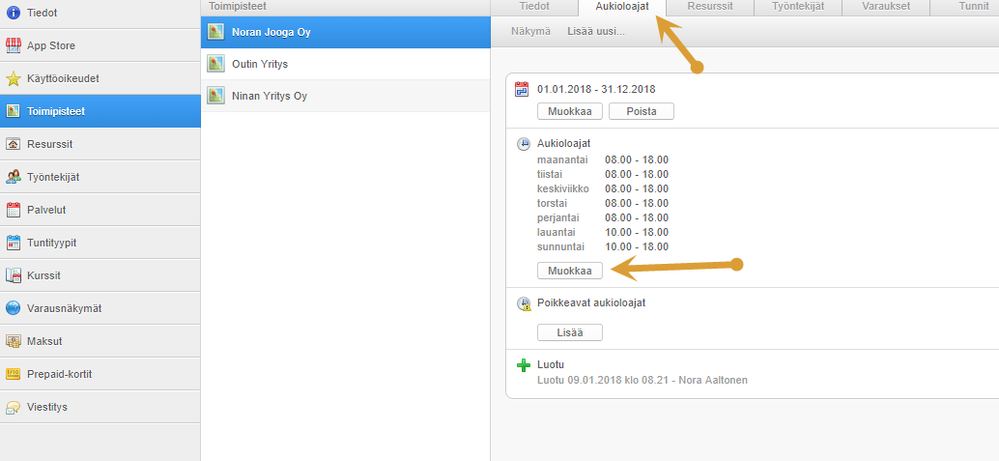Click the date range calendar icon
The image size is (999, 461).
(x=522, y=89)
